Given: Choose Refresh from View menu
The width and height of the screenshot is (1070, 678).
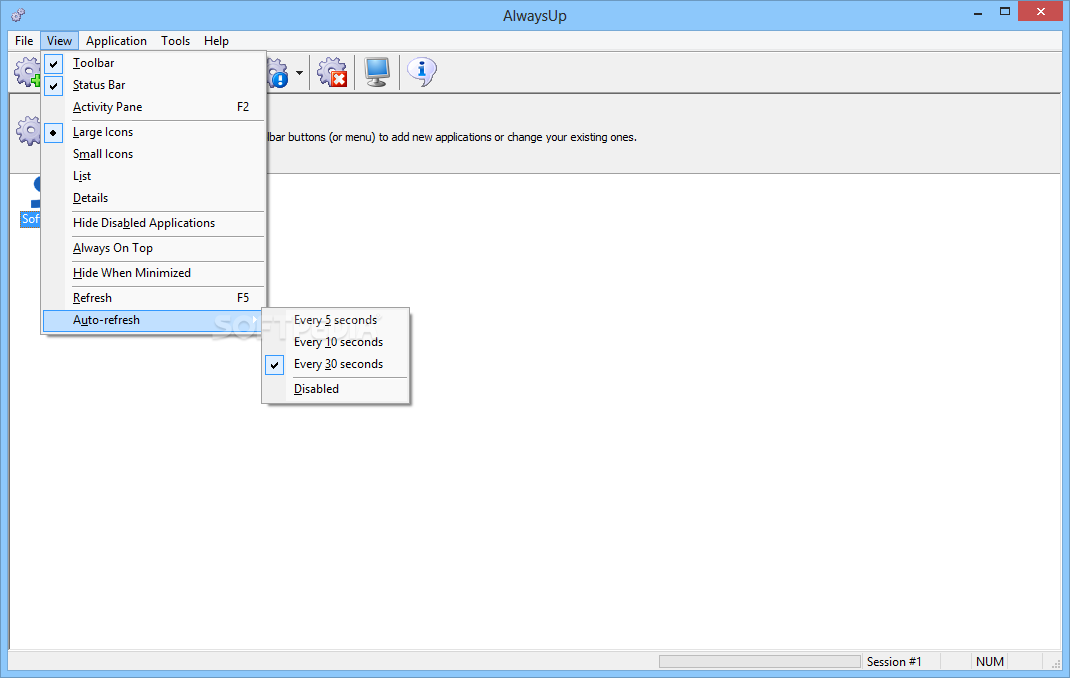Looking at the screenshot, I should coord(154,297).
